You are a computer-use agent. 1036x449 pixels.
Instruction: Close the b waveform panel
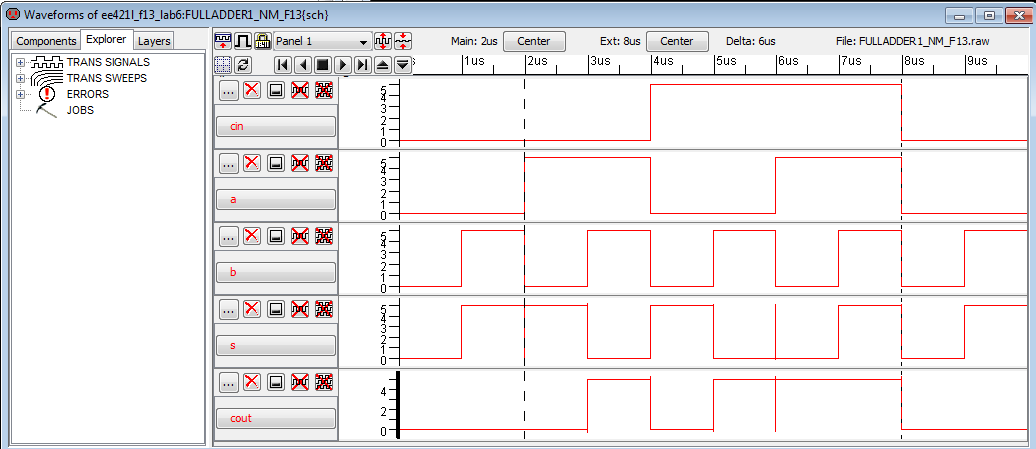251,236
